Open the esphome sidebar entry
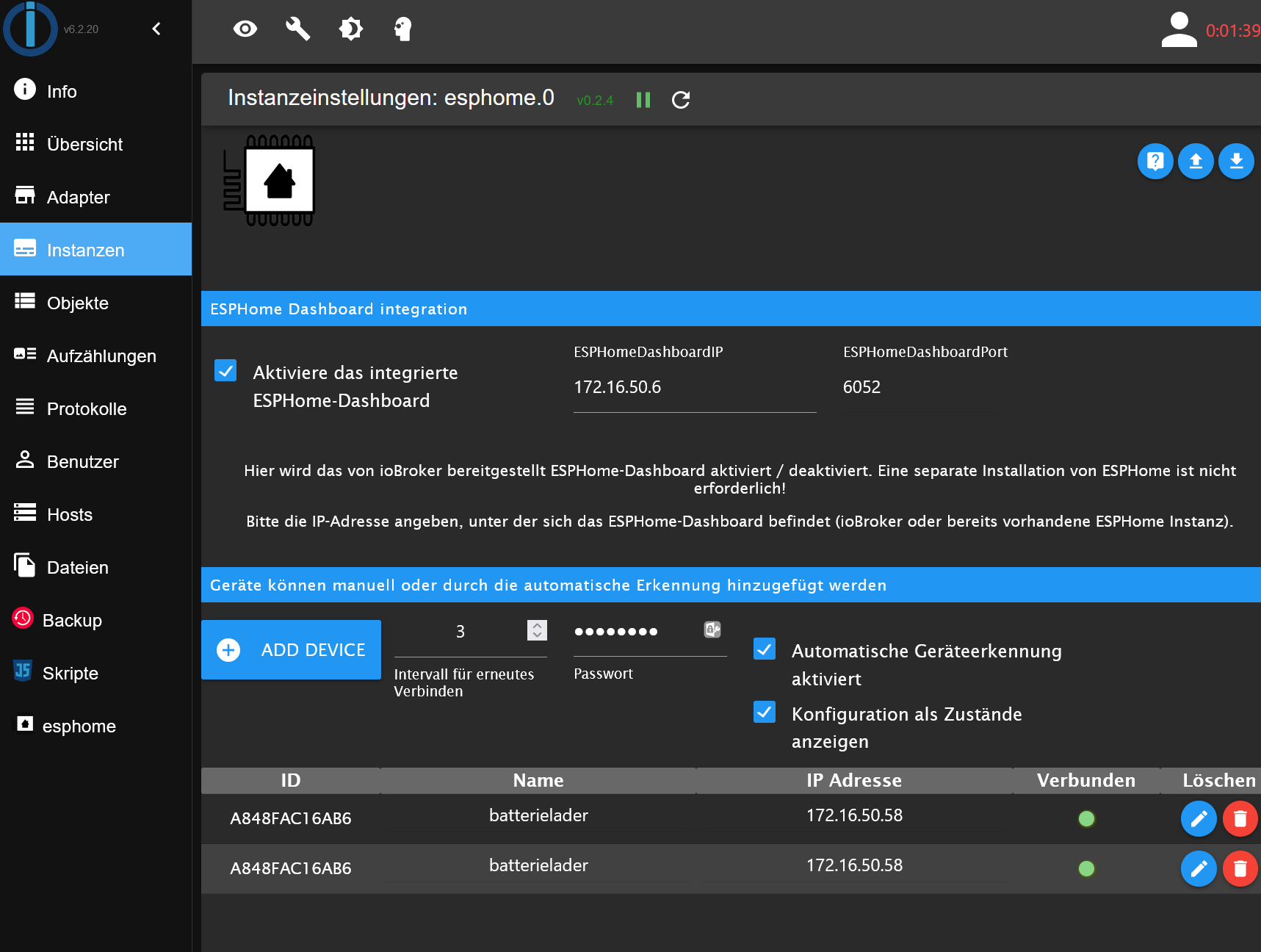The width and height of the screenshot is (1261, 952). [x=95, y=726]
